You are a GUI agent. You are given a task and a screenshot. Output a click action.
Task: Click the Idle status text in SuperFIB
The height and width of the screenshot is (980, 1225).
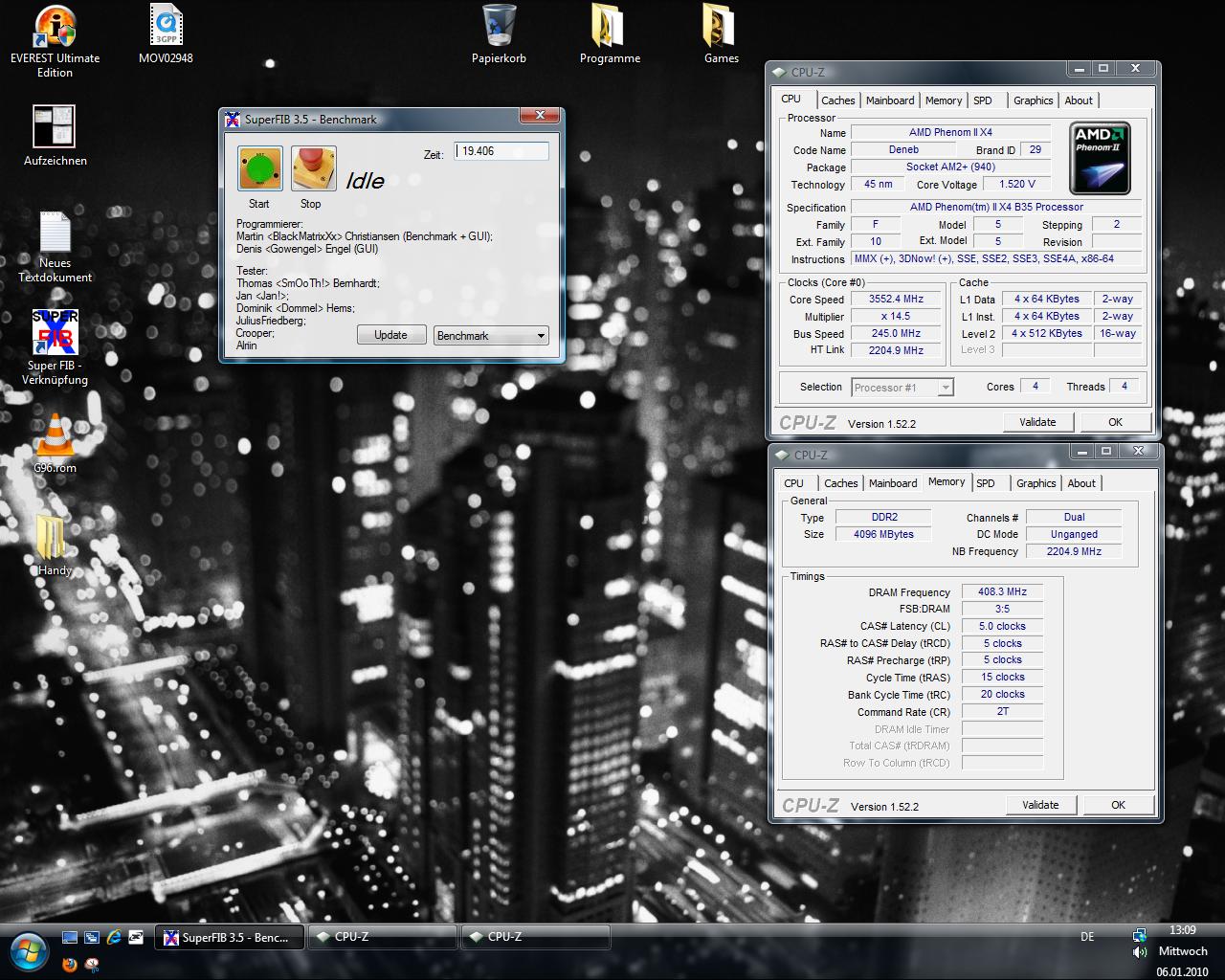(x=365, y=181)
